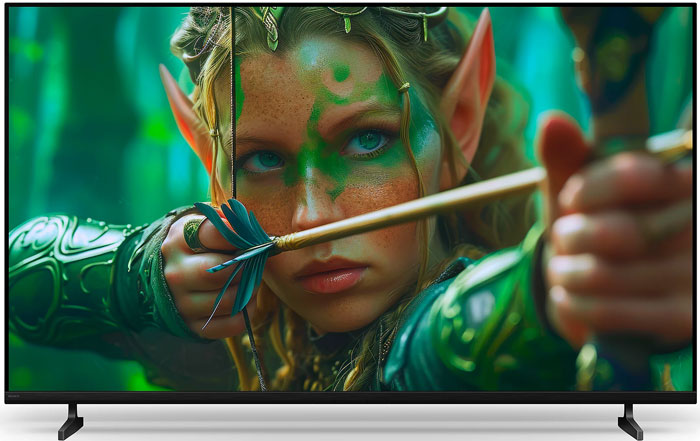
Task: Click the TV's right stand foot
Action: pos(629,421)
